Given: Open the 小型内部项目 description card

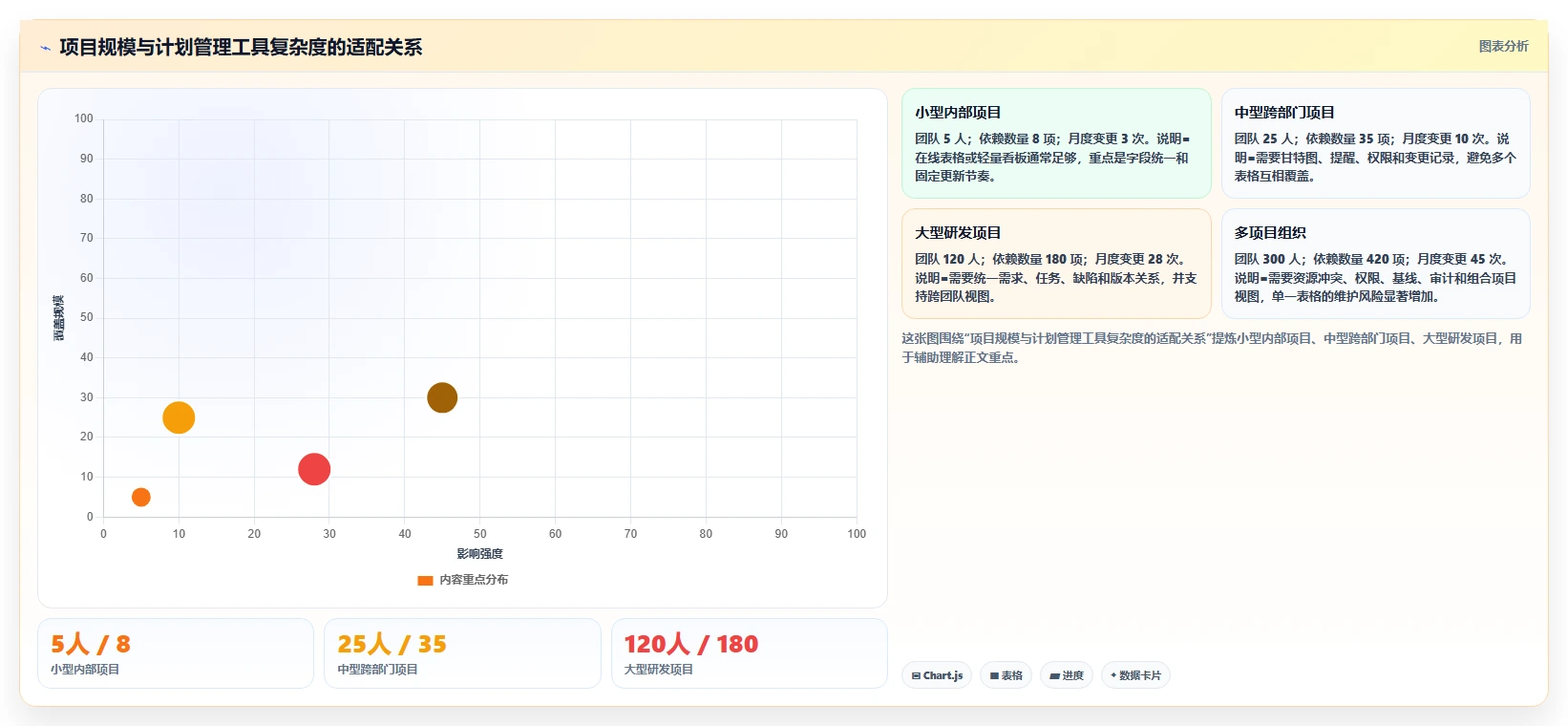Looking at the screenshot, I should 1056,143.
